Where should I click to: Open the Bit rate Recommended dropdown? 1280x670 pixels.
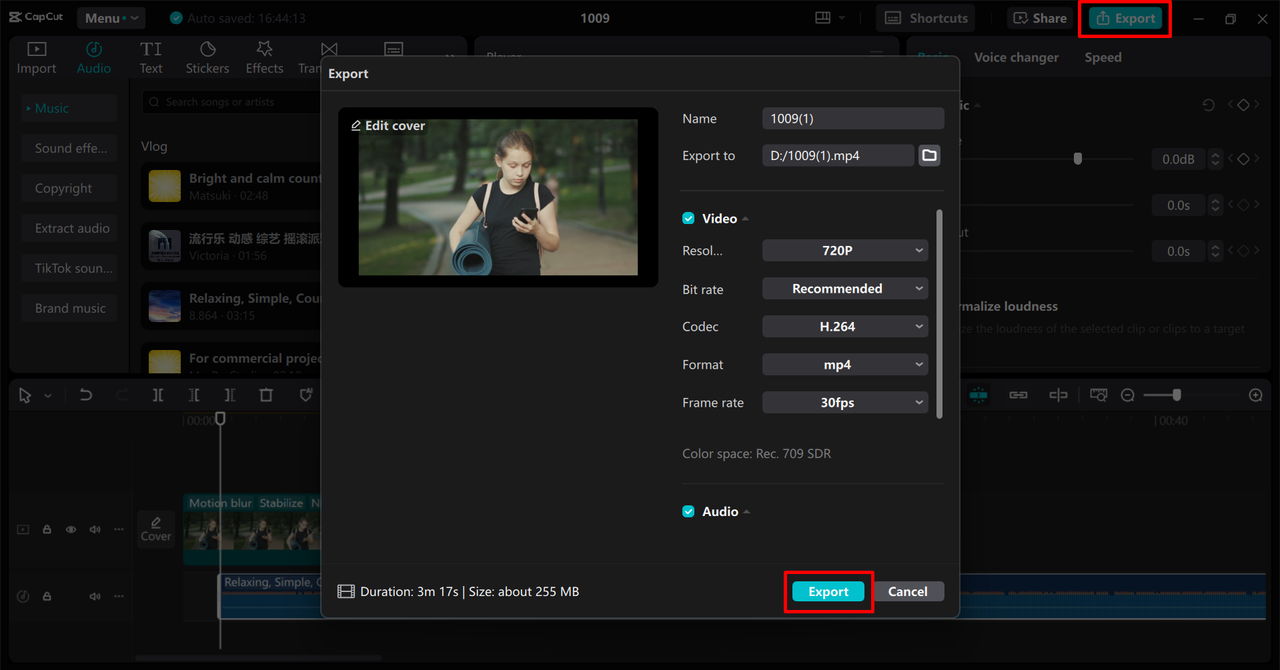[845, 289]
